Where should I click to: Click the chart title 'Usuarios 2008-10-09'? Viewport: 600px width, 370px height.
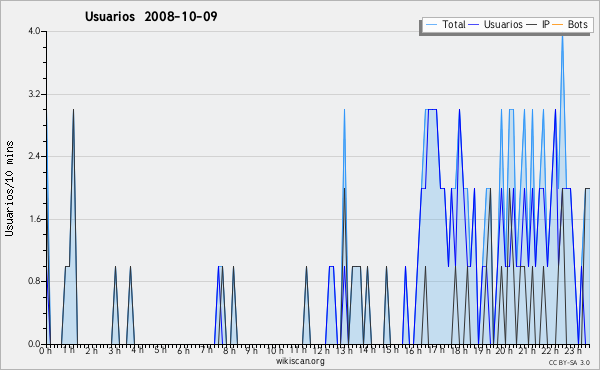click(151, 16)
